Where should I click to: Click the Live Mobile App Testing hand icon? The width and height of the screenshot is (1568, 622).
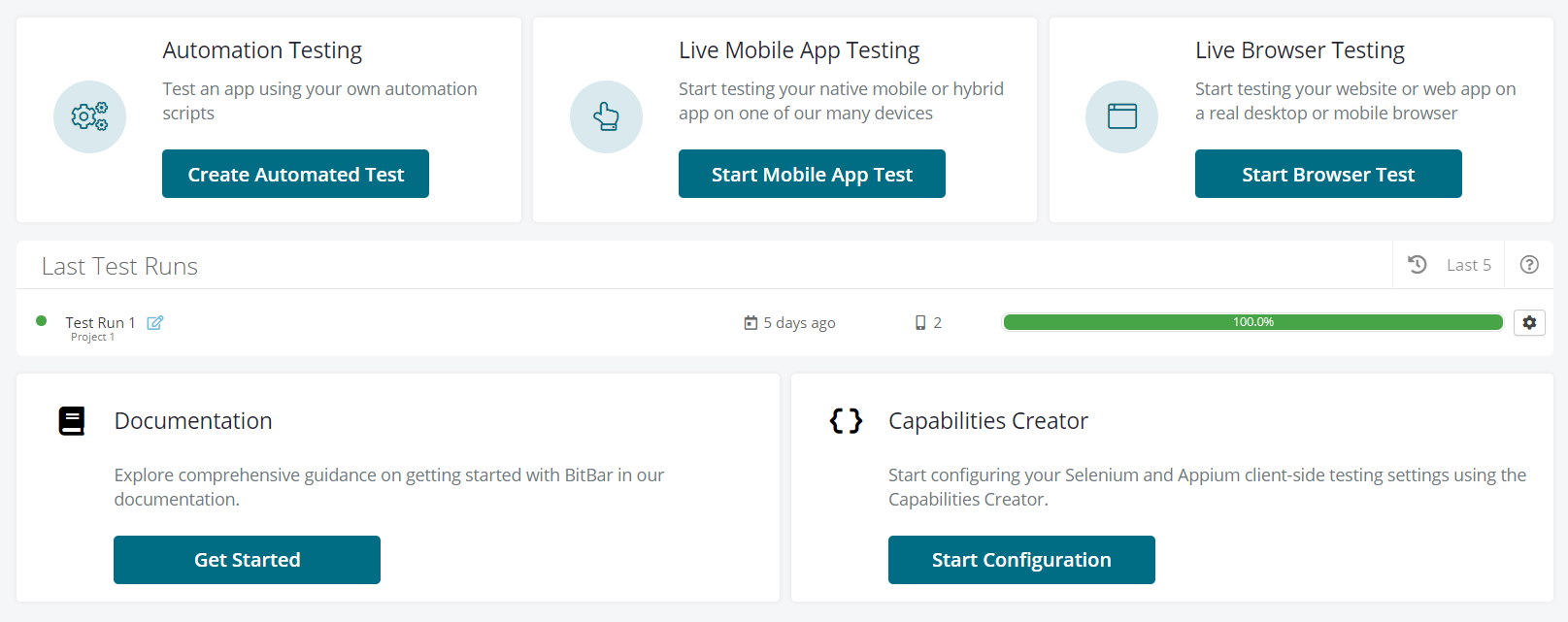[x=606, y=116]
